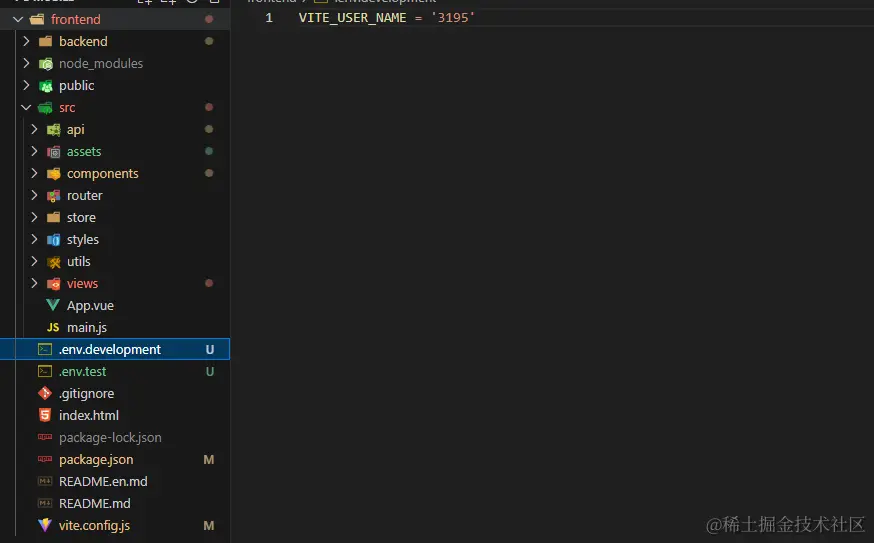Click the VITE_USER_NAME variable in editor
This screenshot has width=874, height=543.
(352, 18)
